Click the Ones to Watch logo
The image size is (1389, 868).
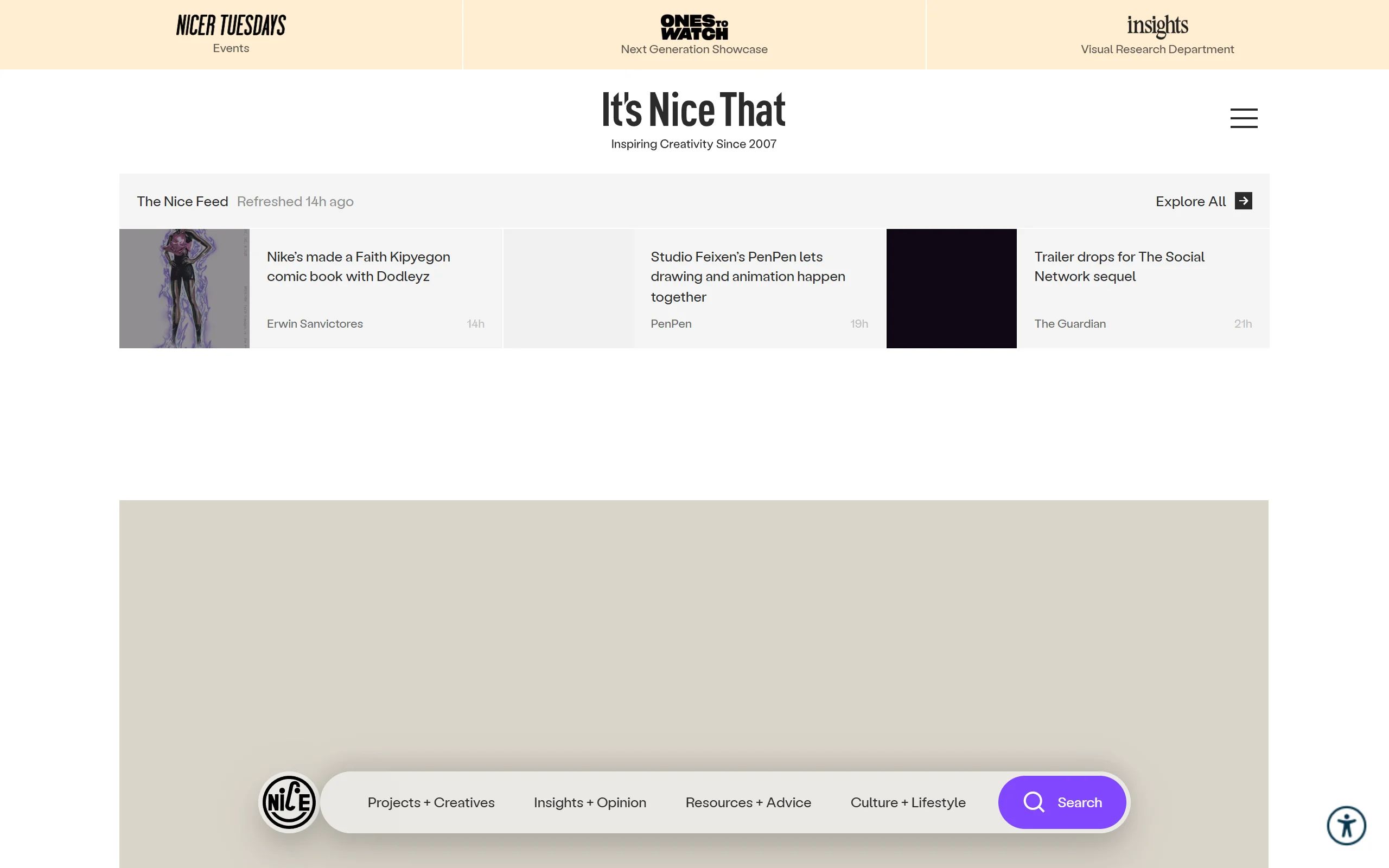tap(694, 27)
